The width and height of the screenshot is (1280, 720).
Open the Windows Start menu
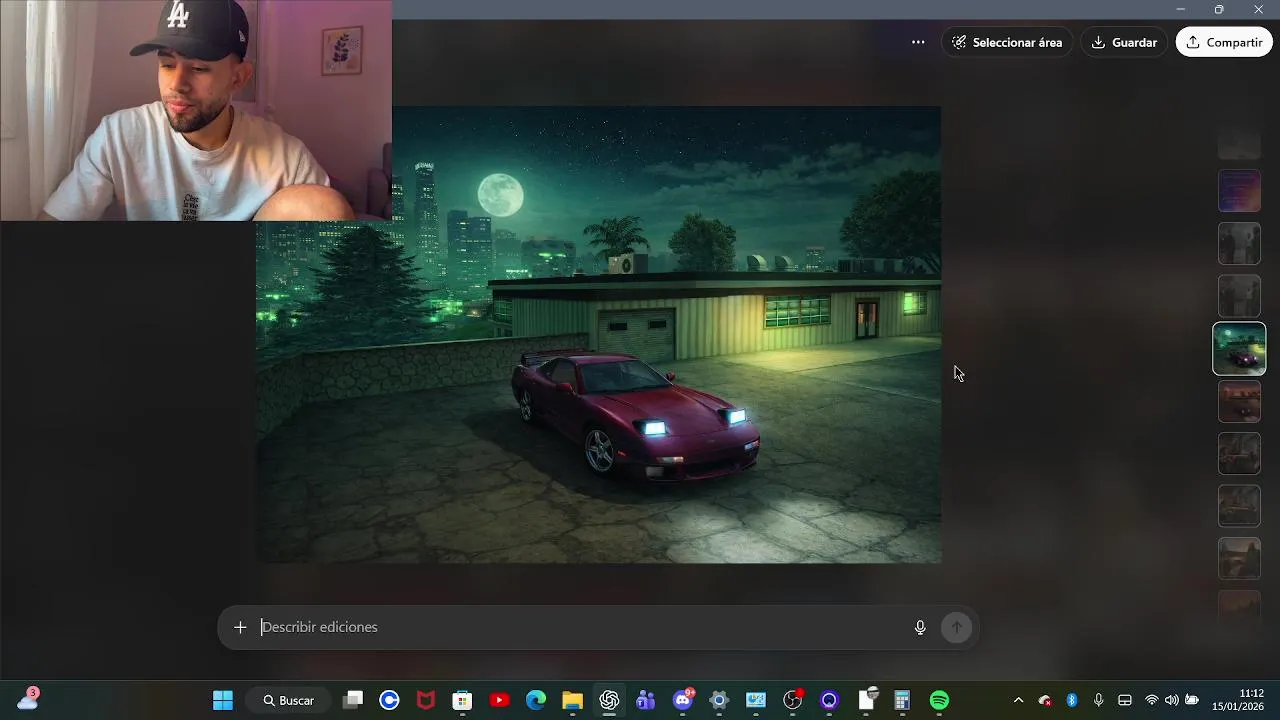pyautogui.click(x=223, y=700)
